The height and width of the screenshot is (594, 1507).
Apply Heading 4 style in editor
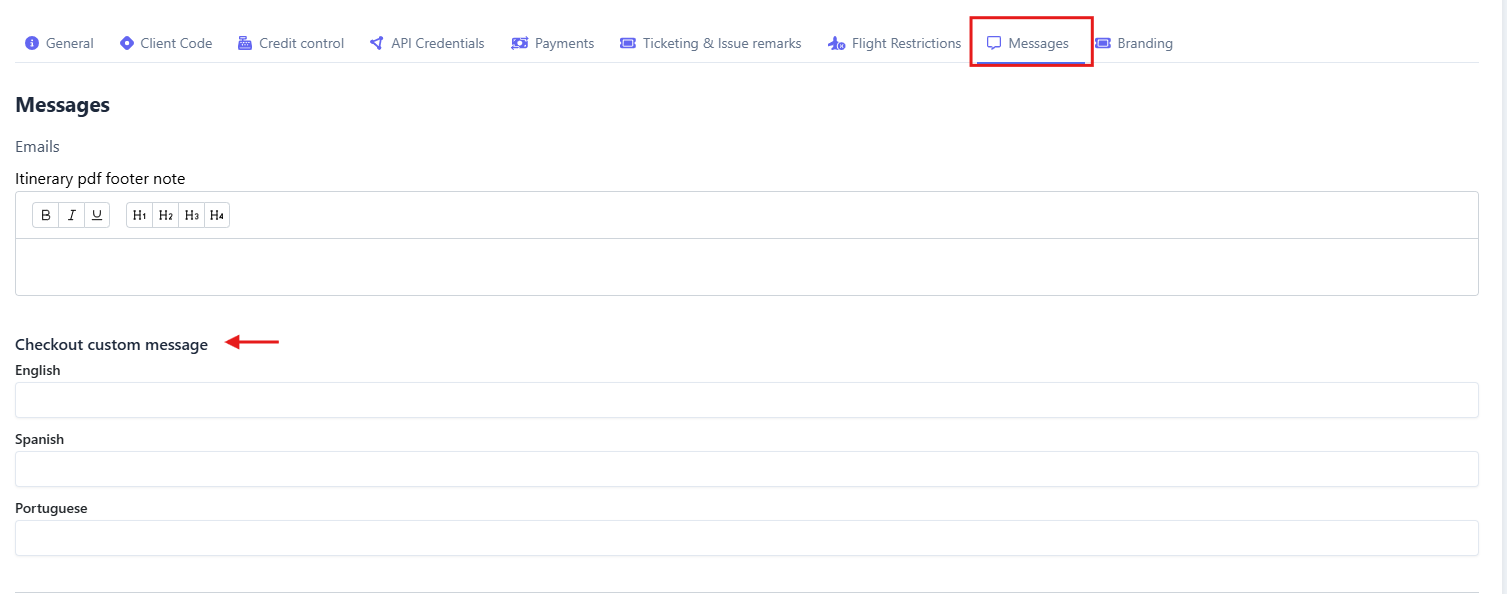point(217,215)
